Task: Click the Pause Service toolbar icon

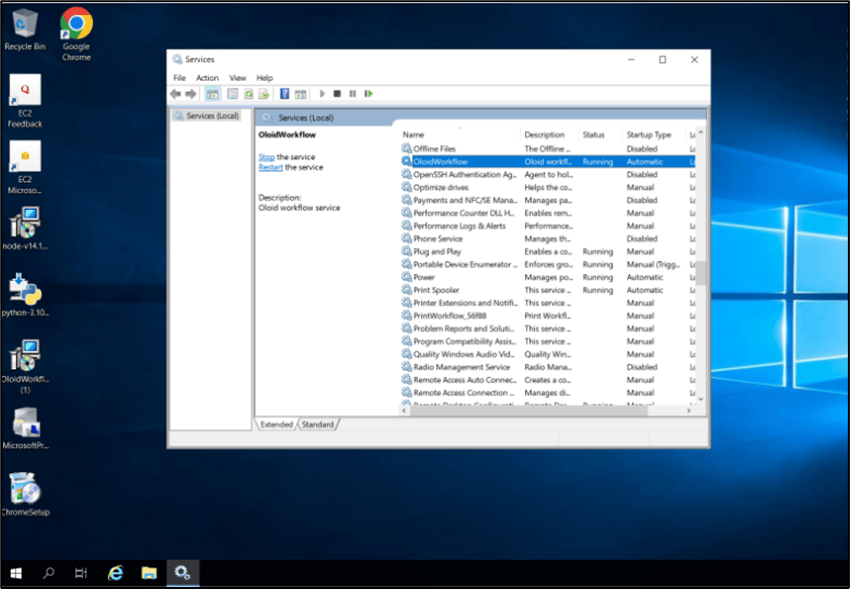Action: (x=353, y=94)
